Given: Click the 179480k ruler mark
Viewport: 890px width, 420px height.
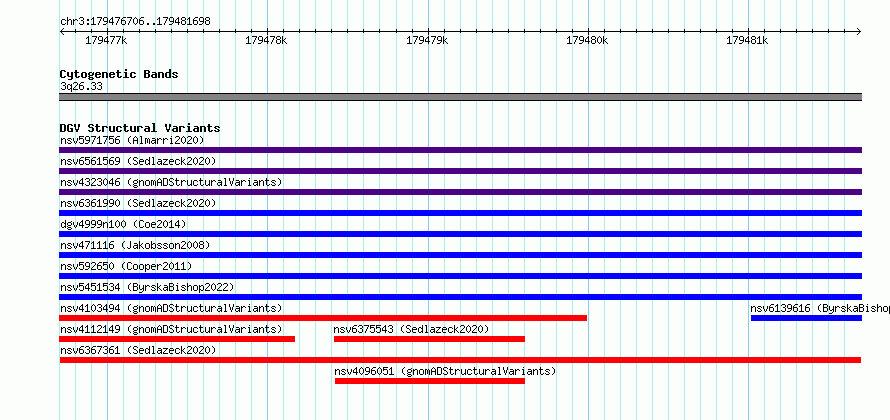Looking at the screenshot, I should click(x=587, y=40).
